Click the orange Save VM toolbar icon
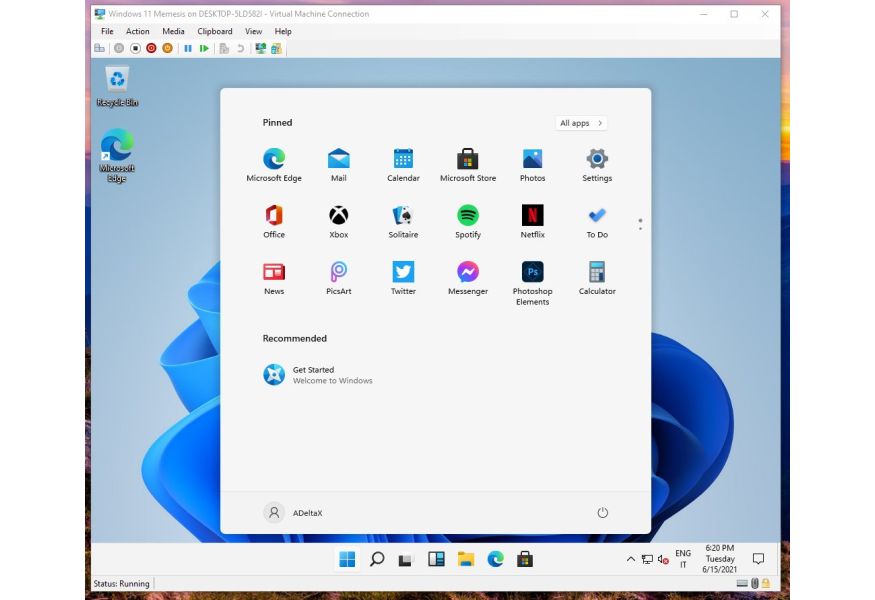Screen dimensions: 875x600 [x=167, y=49]
